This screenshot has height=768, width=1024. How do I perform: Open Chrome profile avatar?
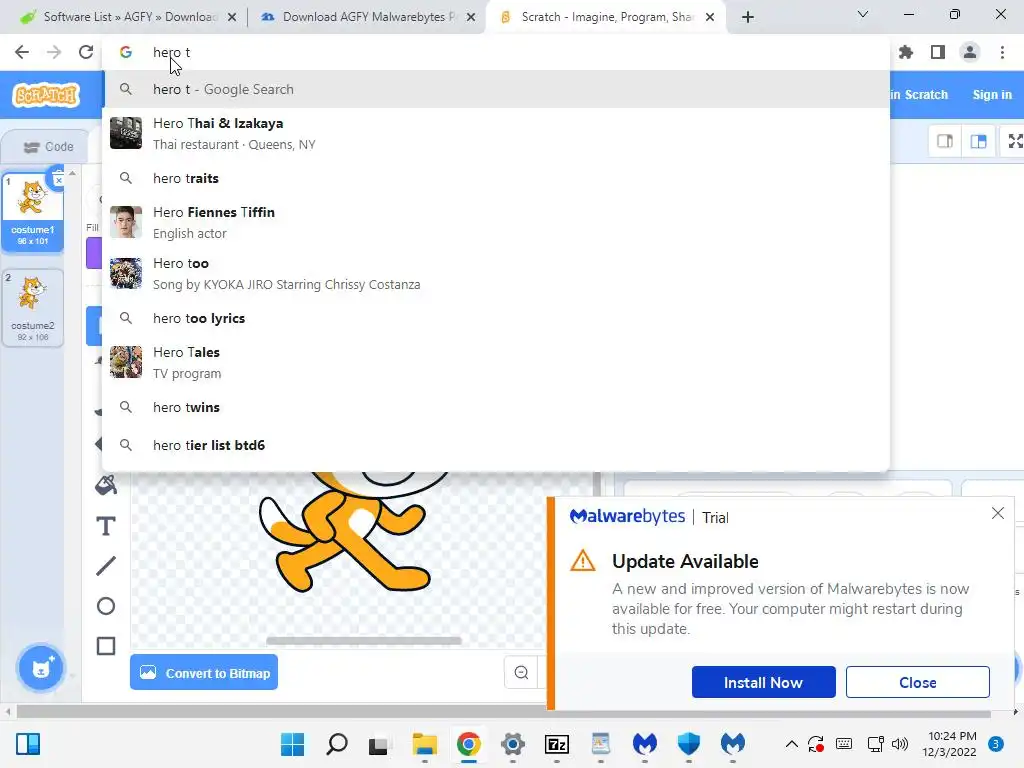(x=970, y=52)
